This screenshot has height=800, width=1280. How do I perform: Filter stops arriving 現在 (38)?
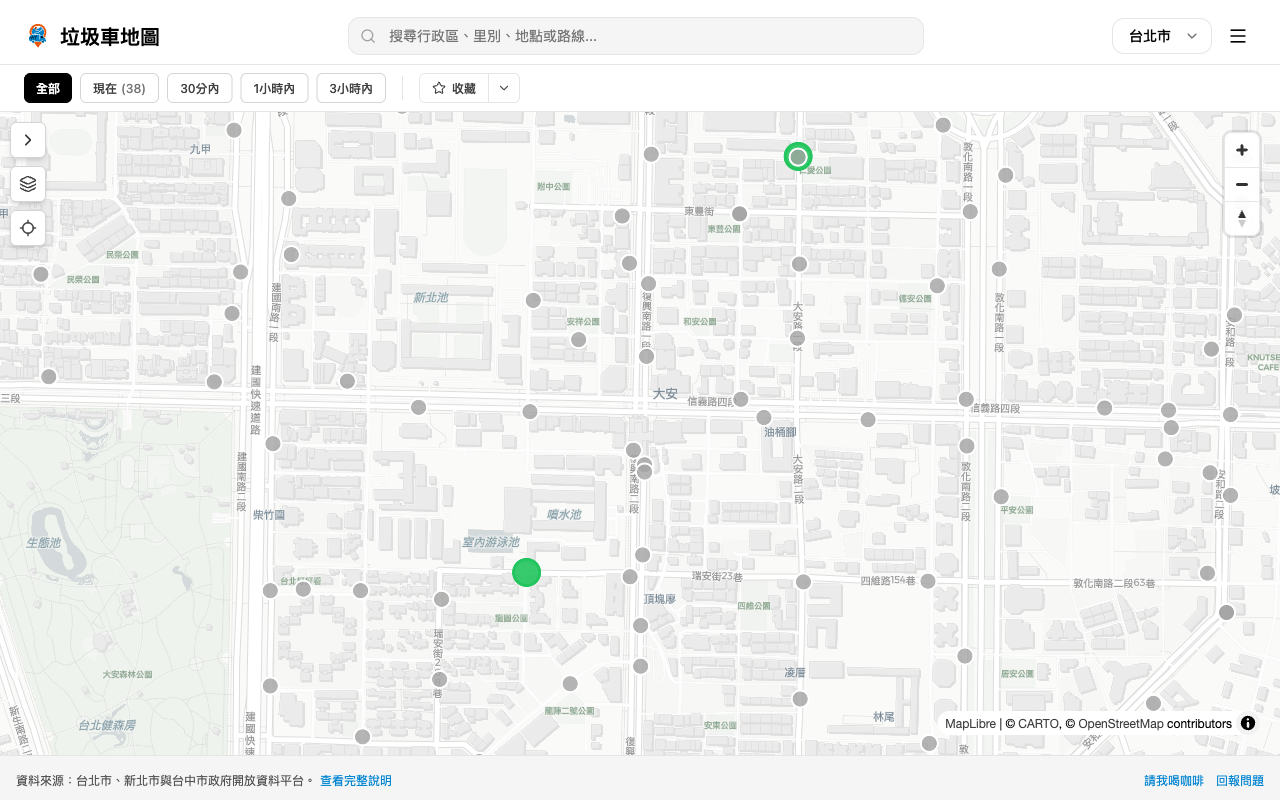119,88
